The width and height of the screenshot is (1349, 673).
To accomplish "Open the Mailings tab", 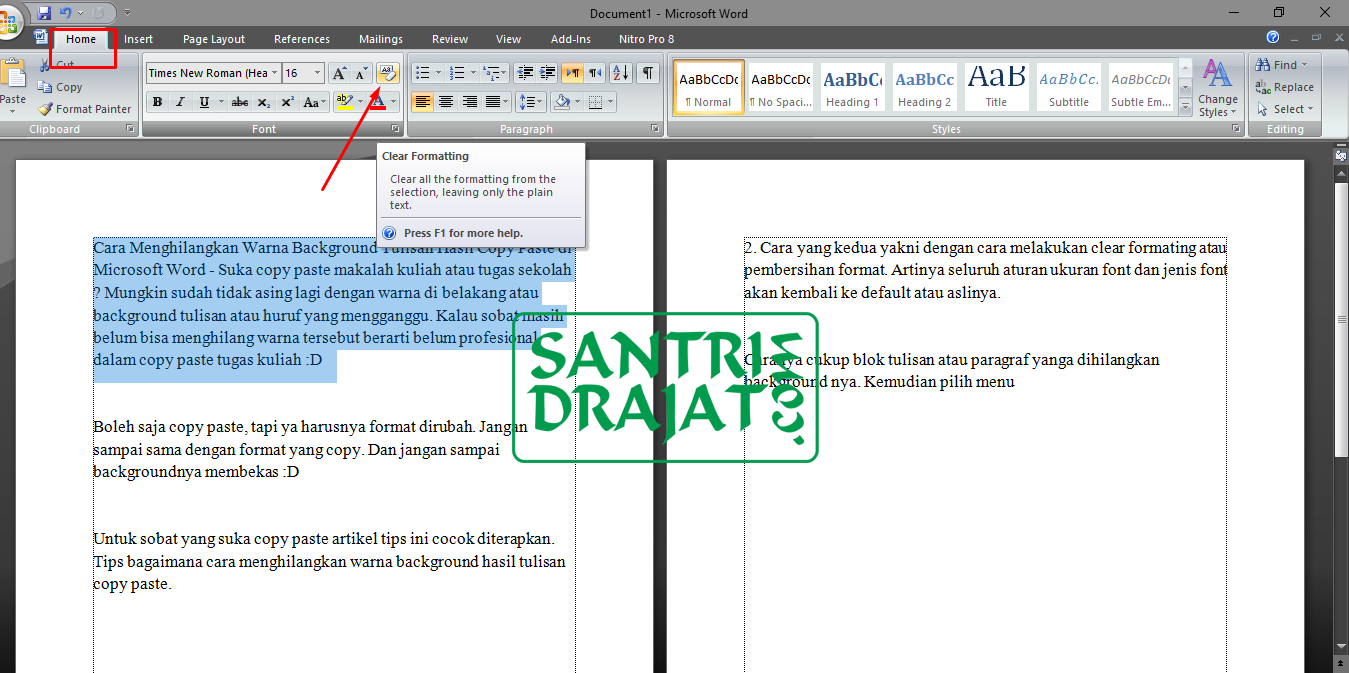I will pos(381,39).
